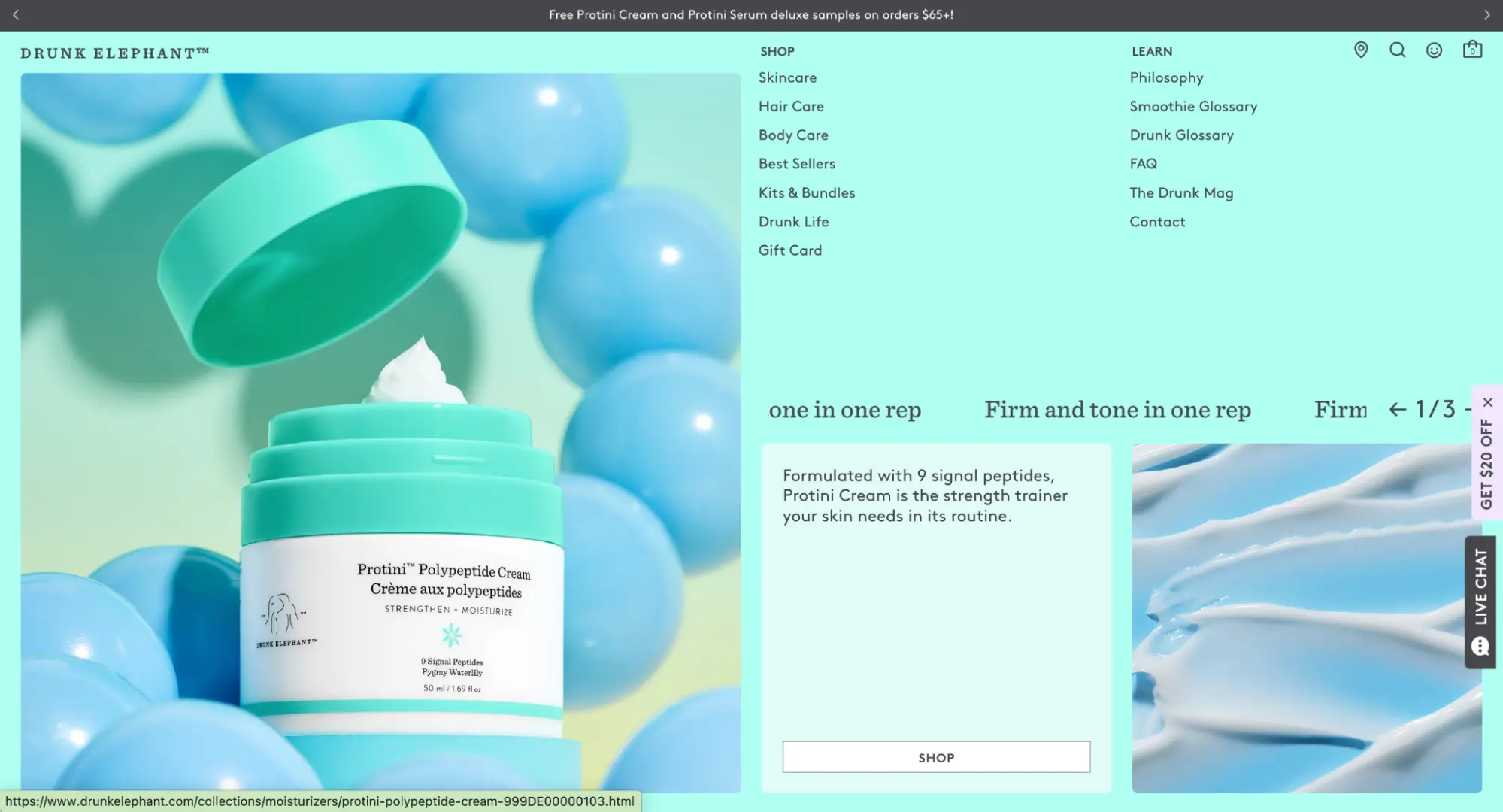The width and height of the screenshot is (1503, 812).
Task: Click the shopping bag/cart icon
Action: [1472, 50]
